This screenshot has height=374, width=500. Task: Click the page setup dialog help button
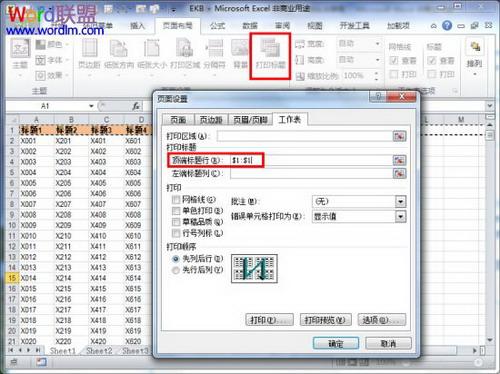coord(378,97)
